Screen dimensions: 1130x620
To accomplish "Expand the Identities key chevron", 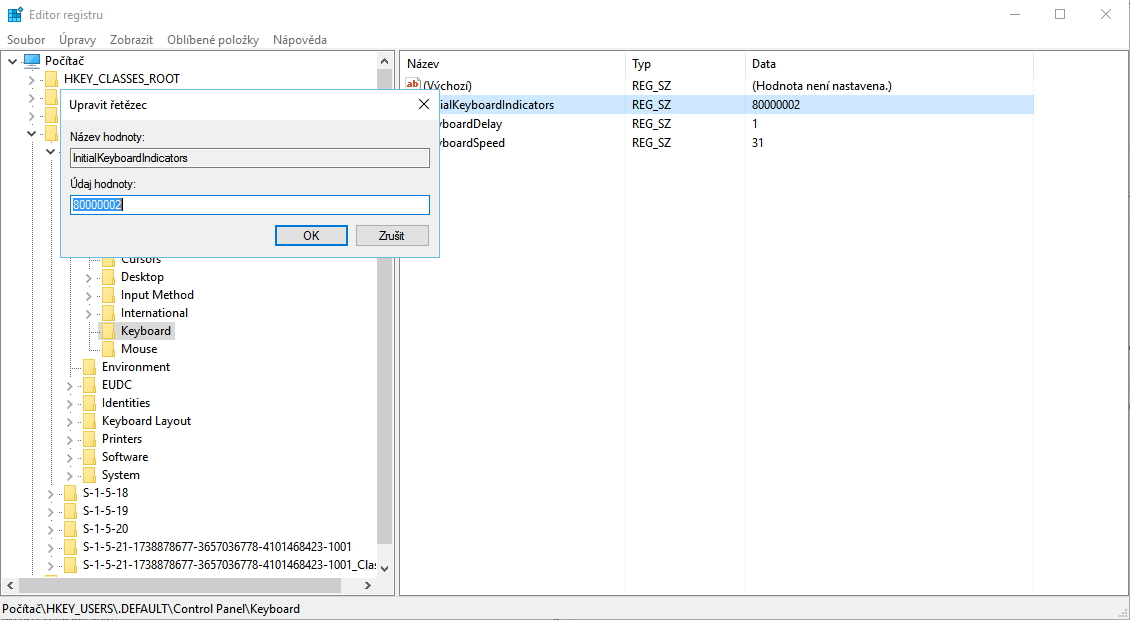I will click(x=70, y=404).
